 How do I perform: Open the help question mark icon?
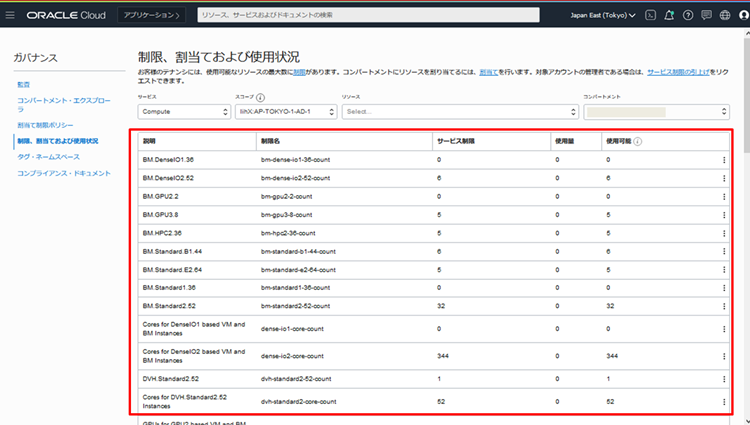[687, 15]
